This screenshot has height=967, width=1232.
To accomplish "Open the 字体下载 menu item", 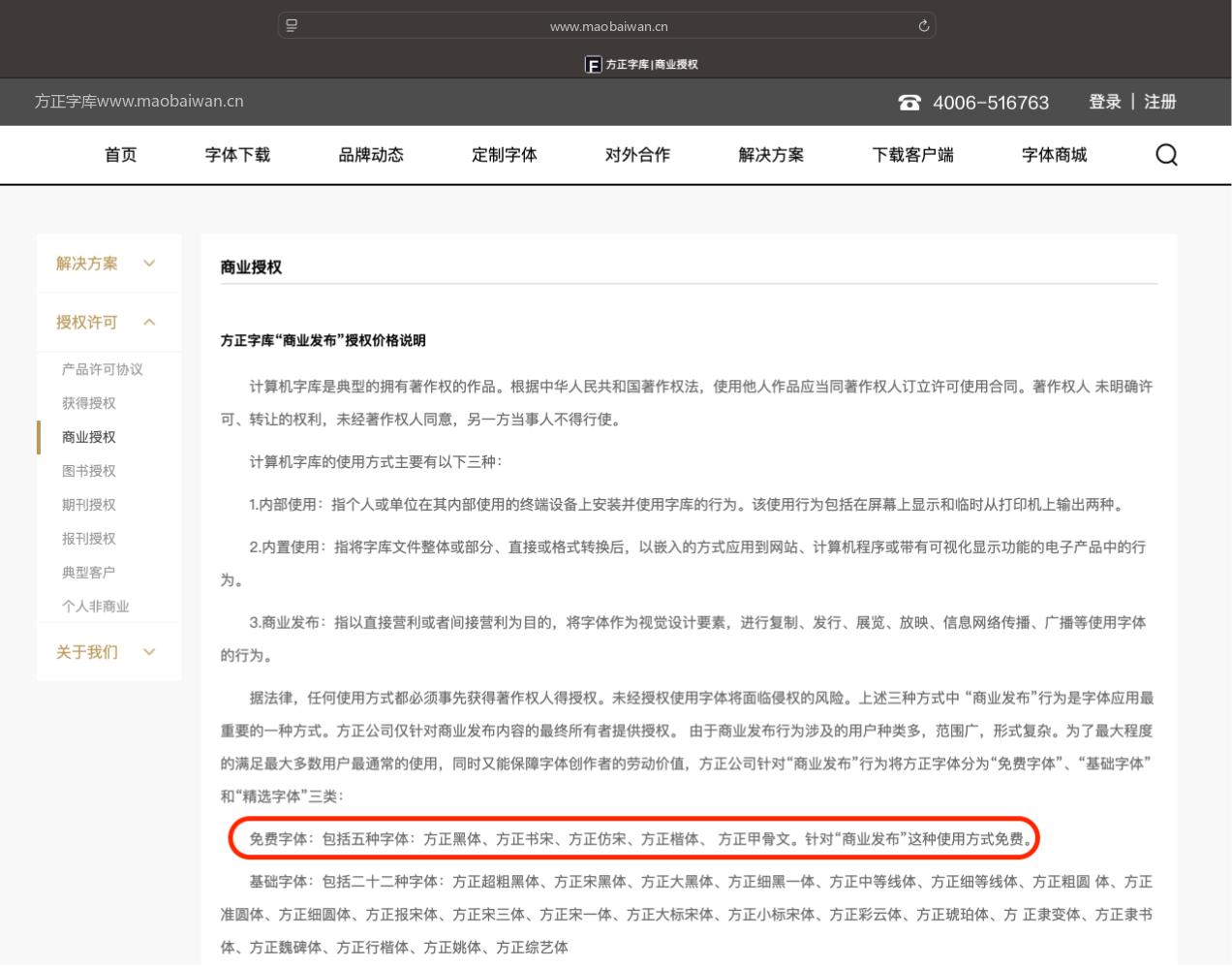I will click(x=237, y=155).
